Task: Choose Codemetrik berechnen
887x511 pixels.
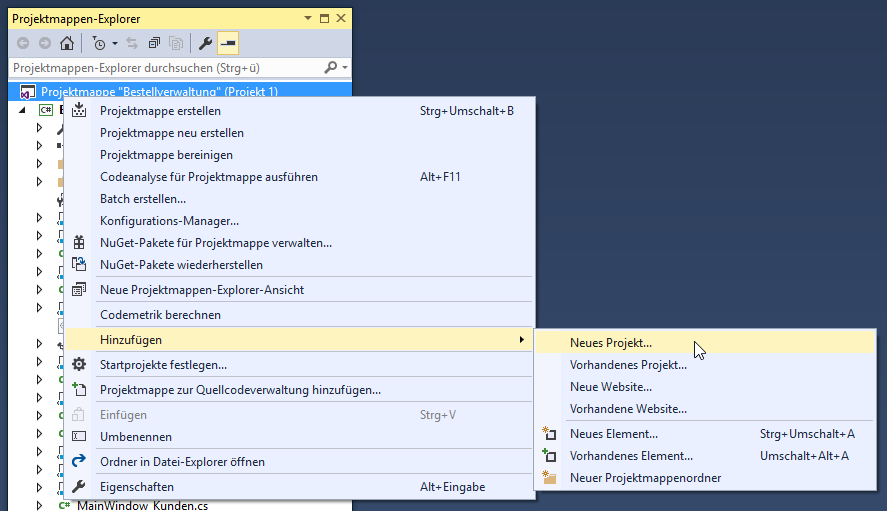Action: [299, 315]
